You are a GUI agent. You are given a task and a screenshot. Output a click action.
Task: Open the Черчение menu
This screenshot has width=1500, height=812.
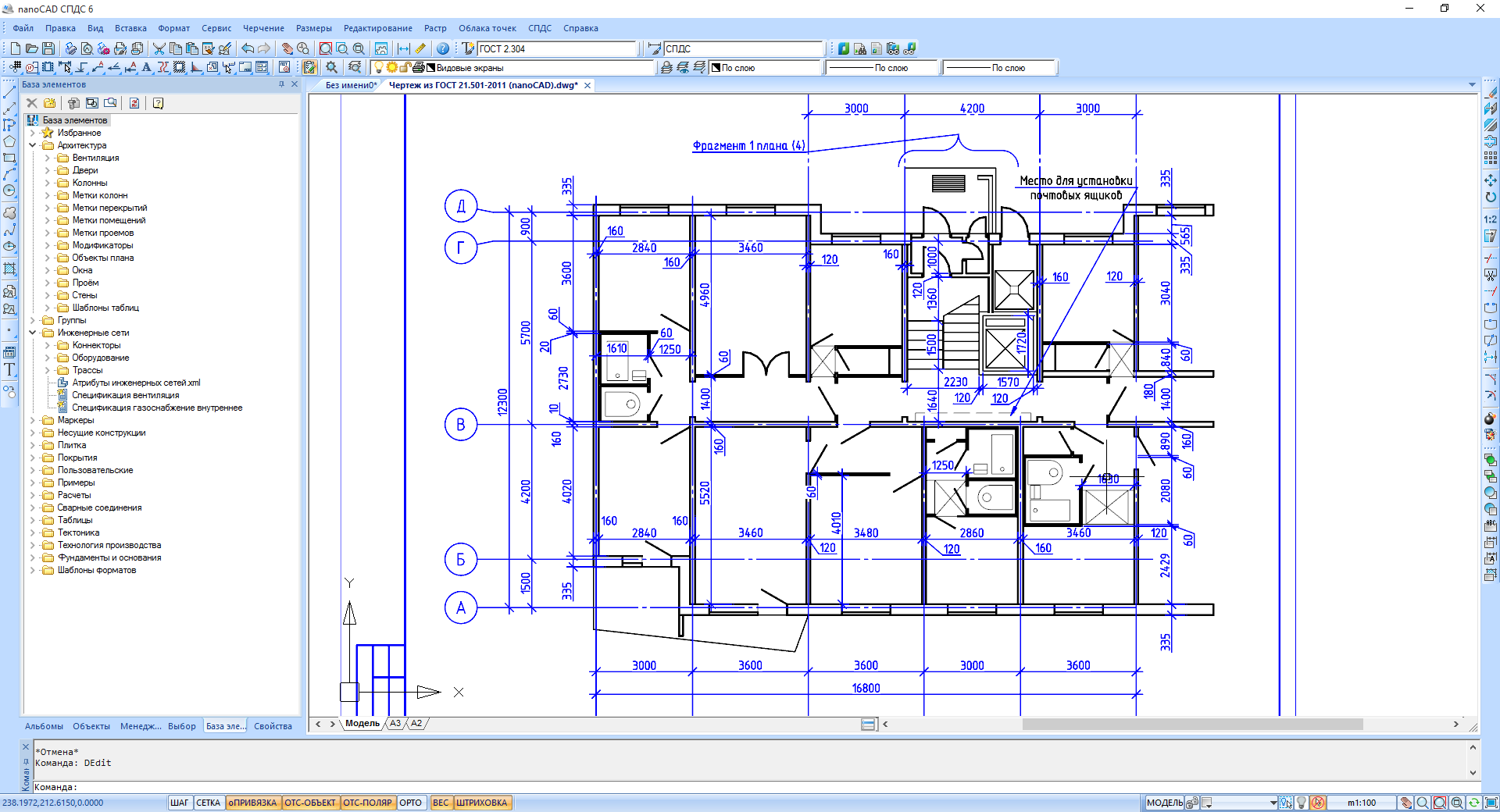263,28
